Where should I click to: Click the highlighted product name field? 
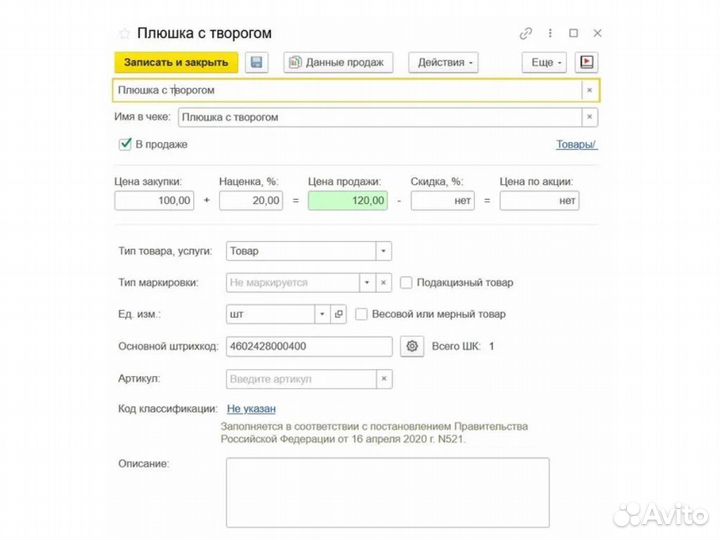pyautogui.click(x=348, y=90)
